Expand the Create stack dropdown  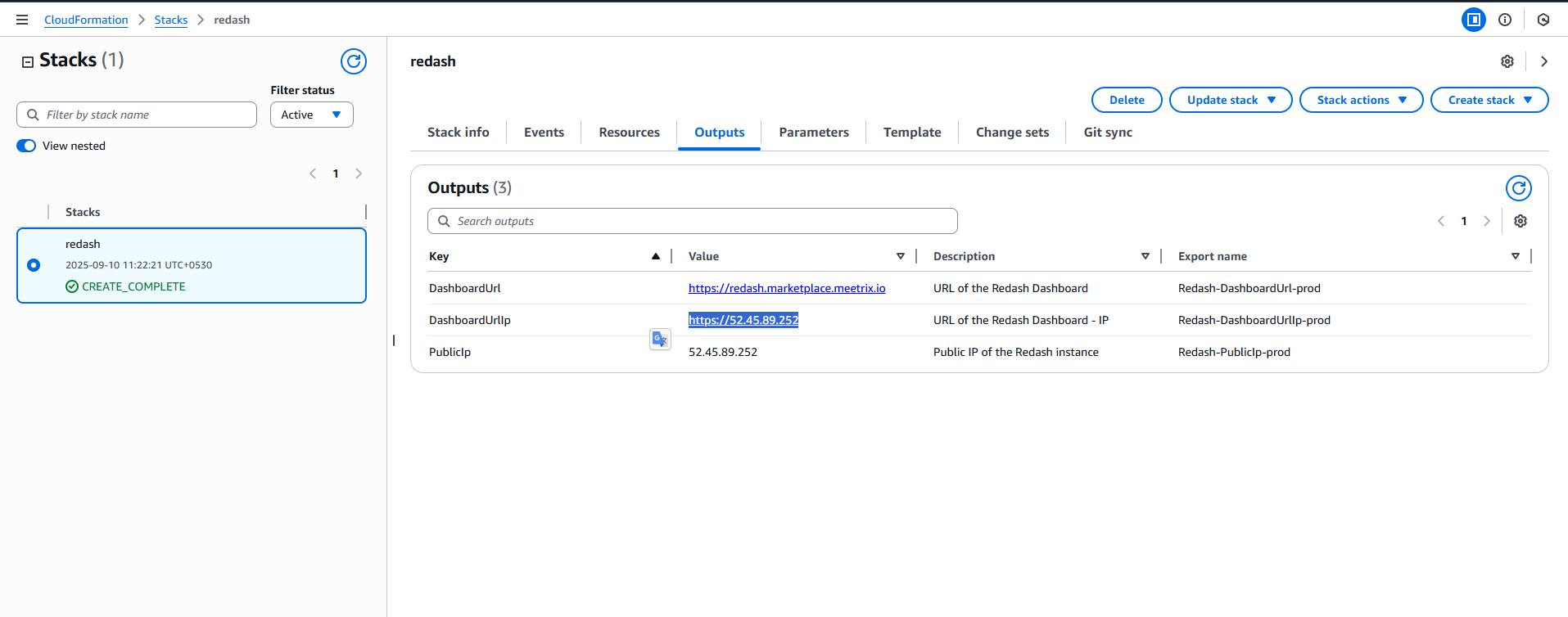coord(1489,100)
